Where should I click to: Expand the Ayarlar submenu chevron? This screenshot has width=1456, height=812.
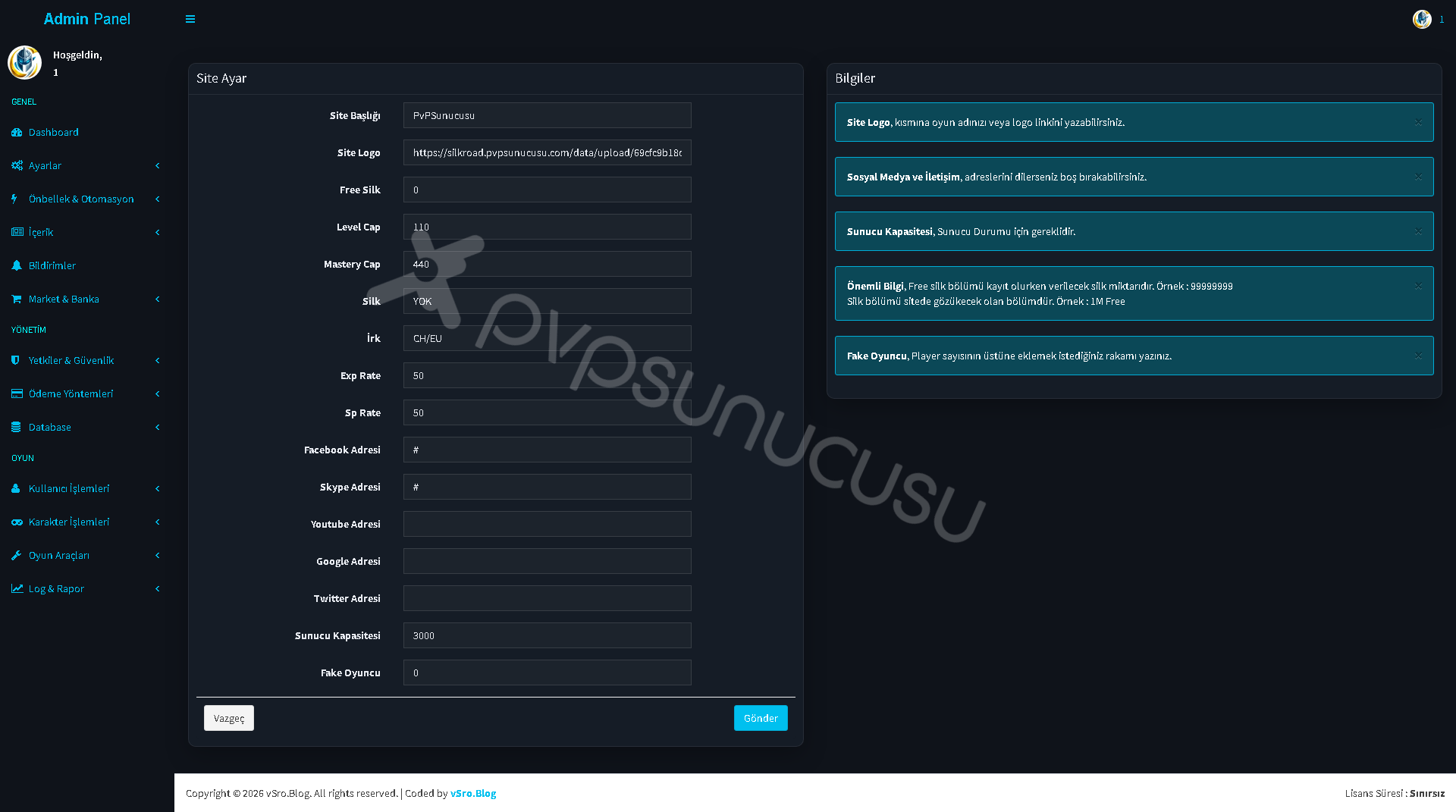pos(158,165)
